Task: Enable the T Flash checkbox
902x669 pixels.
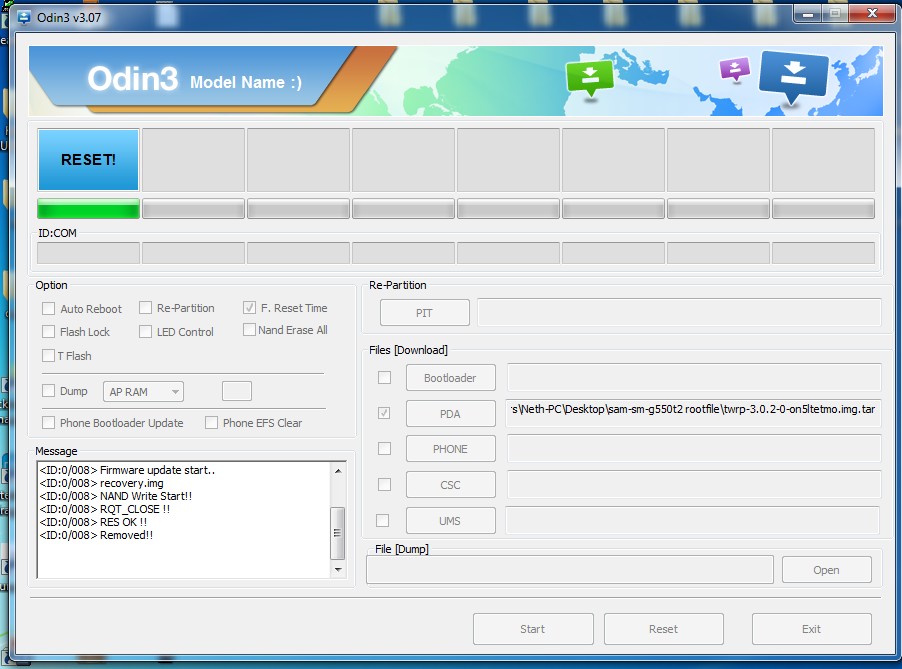Action: click(x=48, y=355)
